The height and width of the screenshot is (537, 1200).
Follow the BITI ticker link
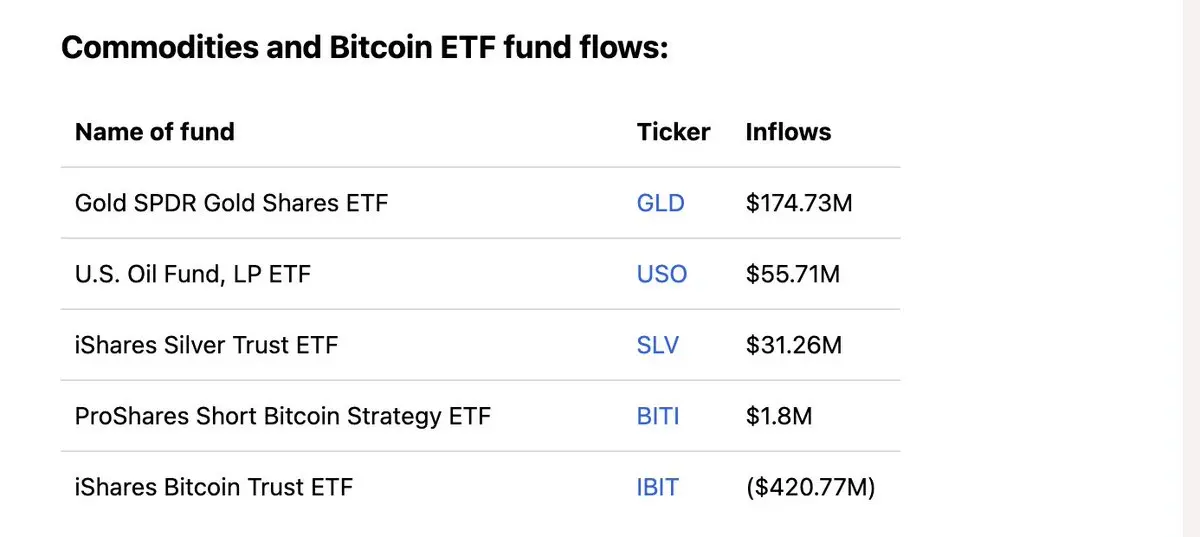pyautogui.click(x=657, y=417)
